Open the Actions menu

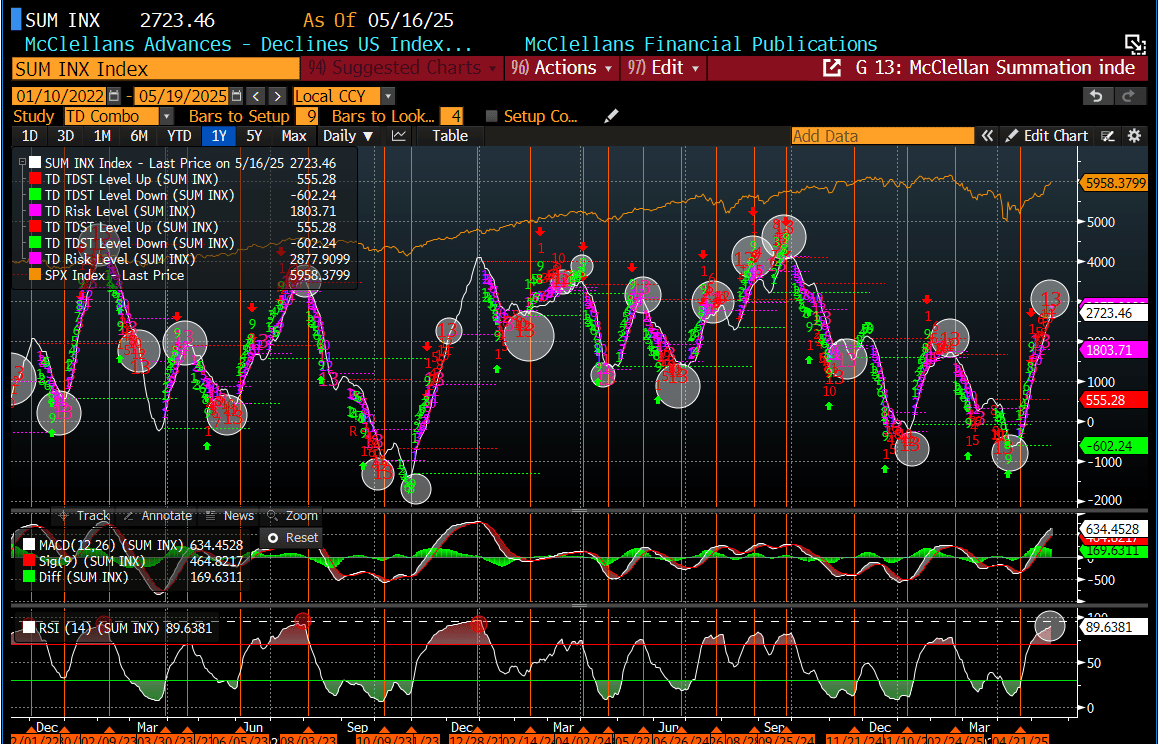565,68
